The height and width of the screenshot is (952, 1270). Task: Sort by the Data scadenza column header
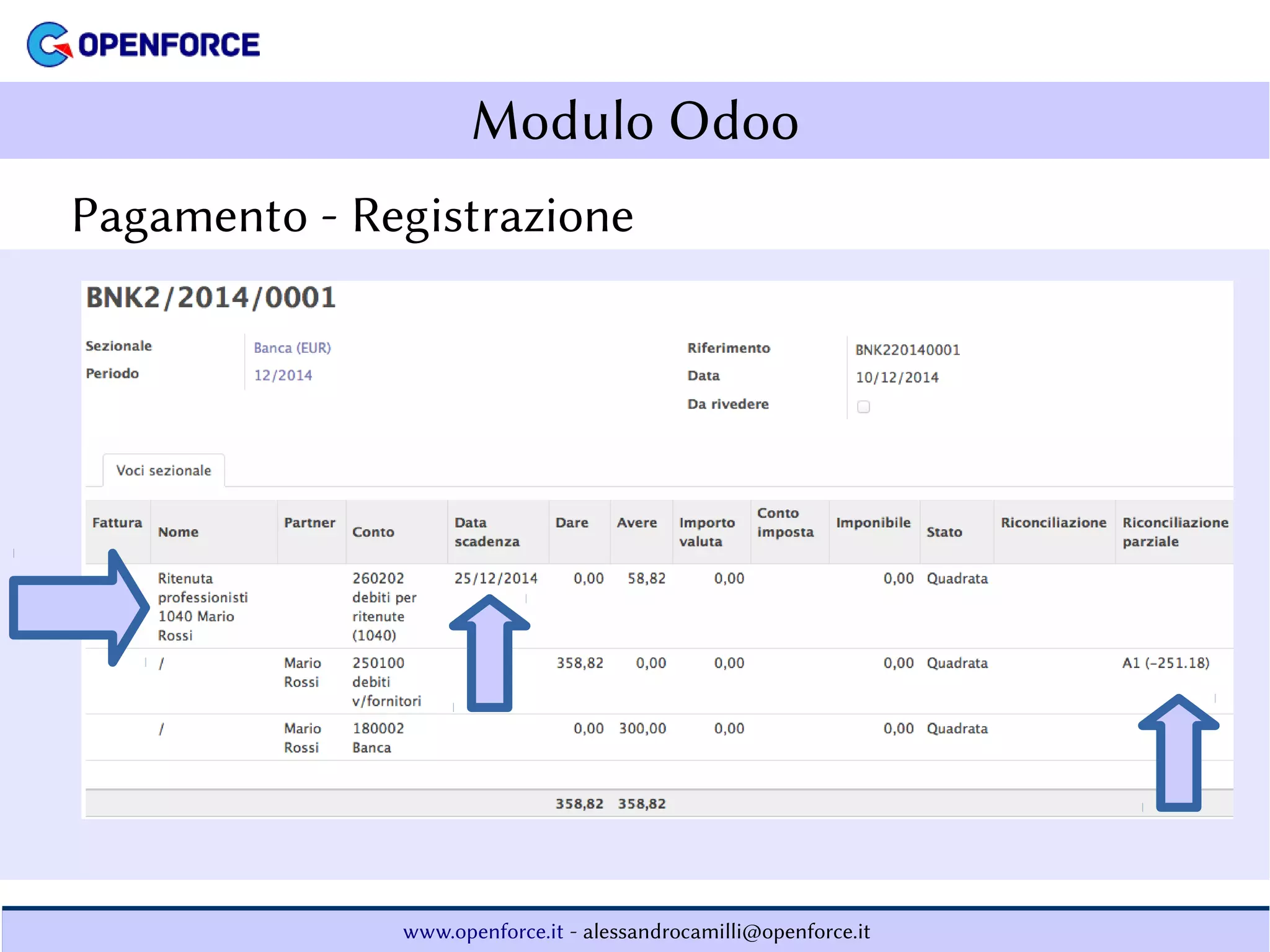[487, 532]
